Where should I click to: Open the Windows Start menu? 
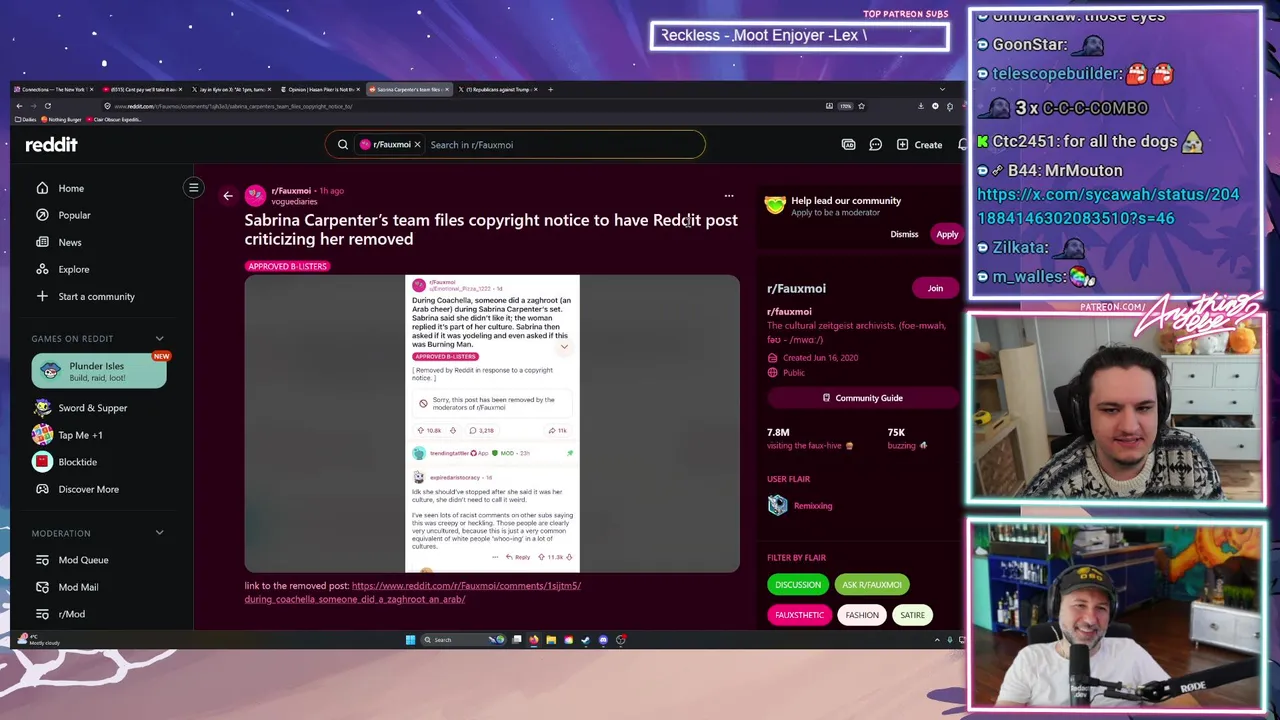(410, 640)
